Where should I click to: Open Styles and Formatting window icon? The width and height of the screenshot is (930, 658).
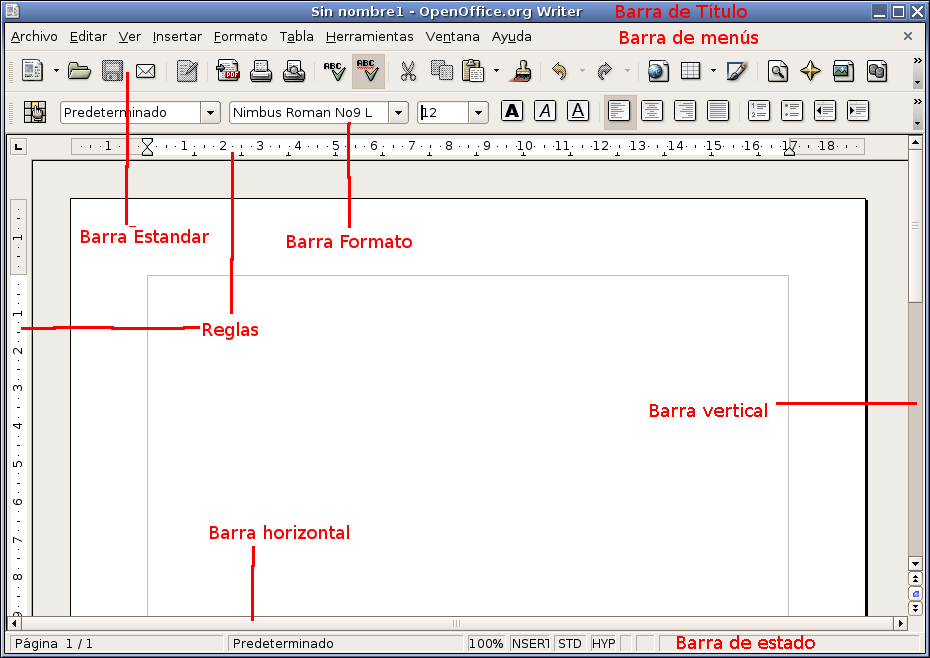coord(35,112)
